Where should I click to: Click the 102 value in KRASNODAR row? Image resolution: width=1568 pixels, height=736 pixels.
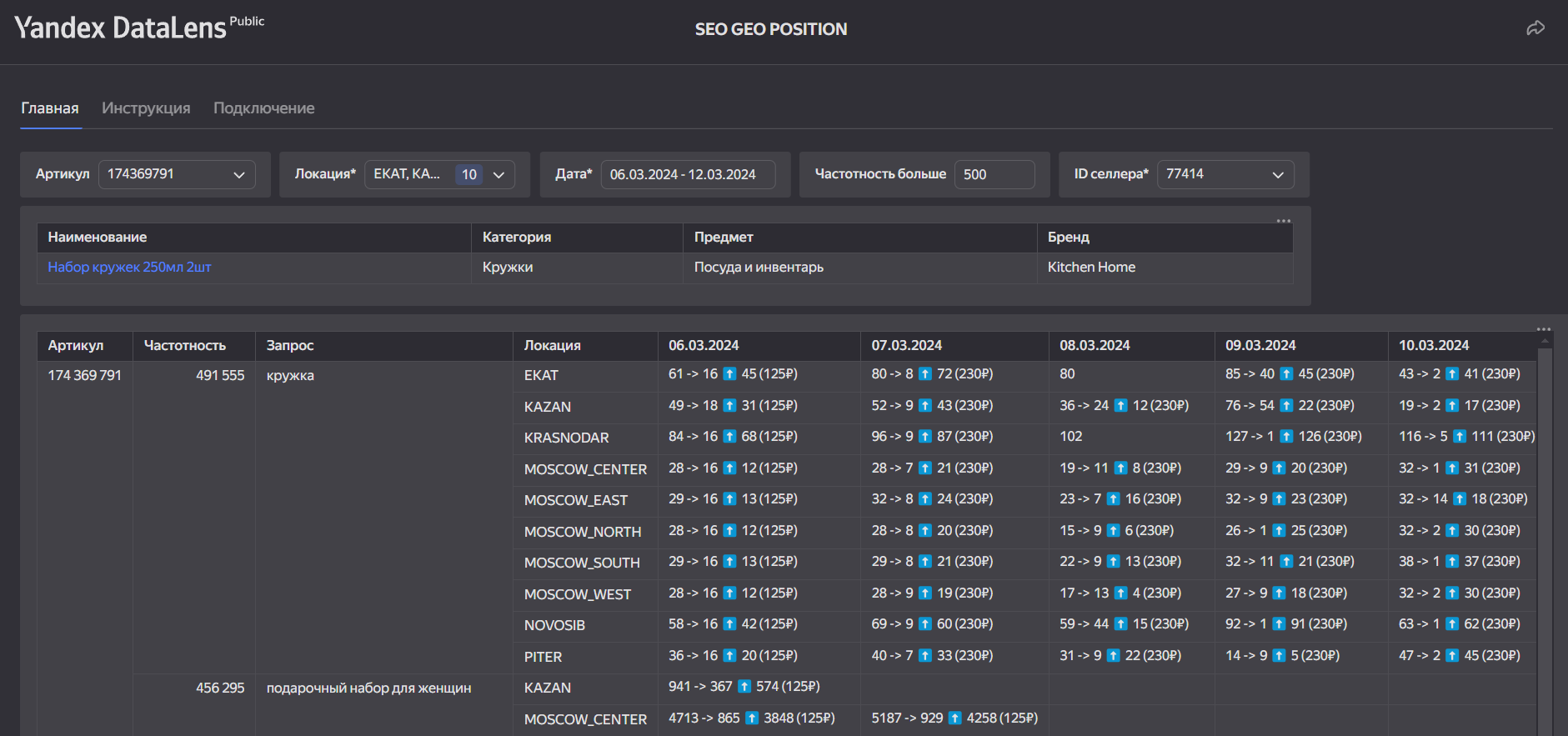pyautogui.click(x=1071, y=437)
